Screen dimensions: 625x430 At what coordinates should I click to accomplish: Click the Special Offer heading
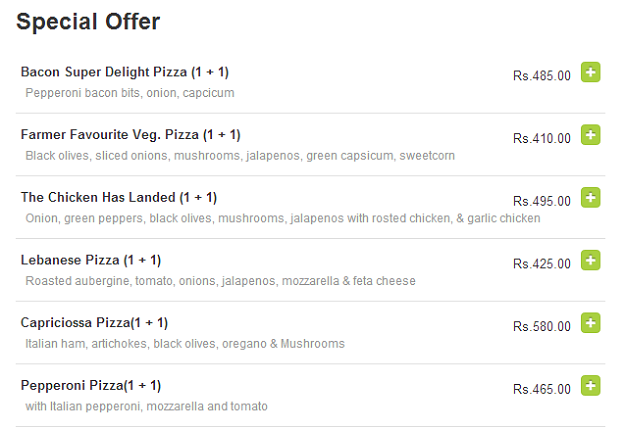pos(88,22)
